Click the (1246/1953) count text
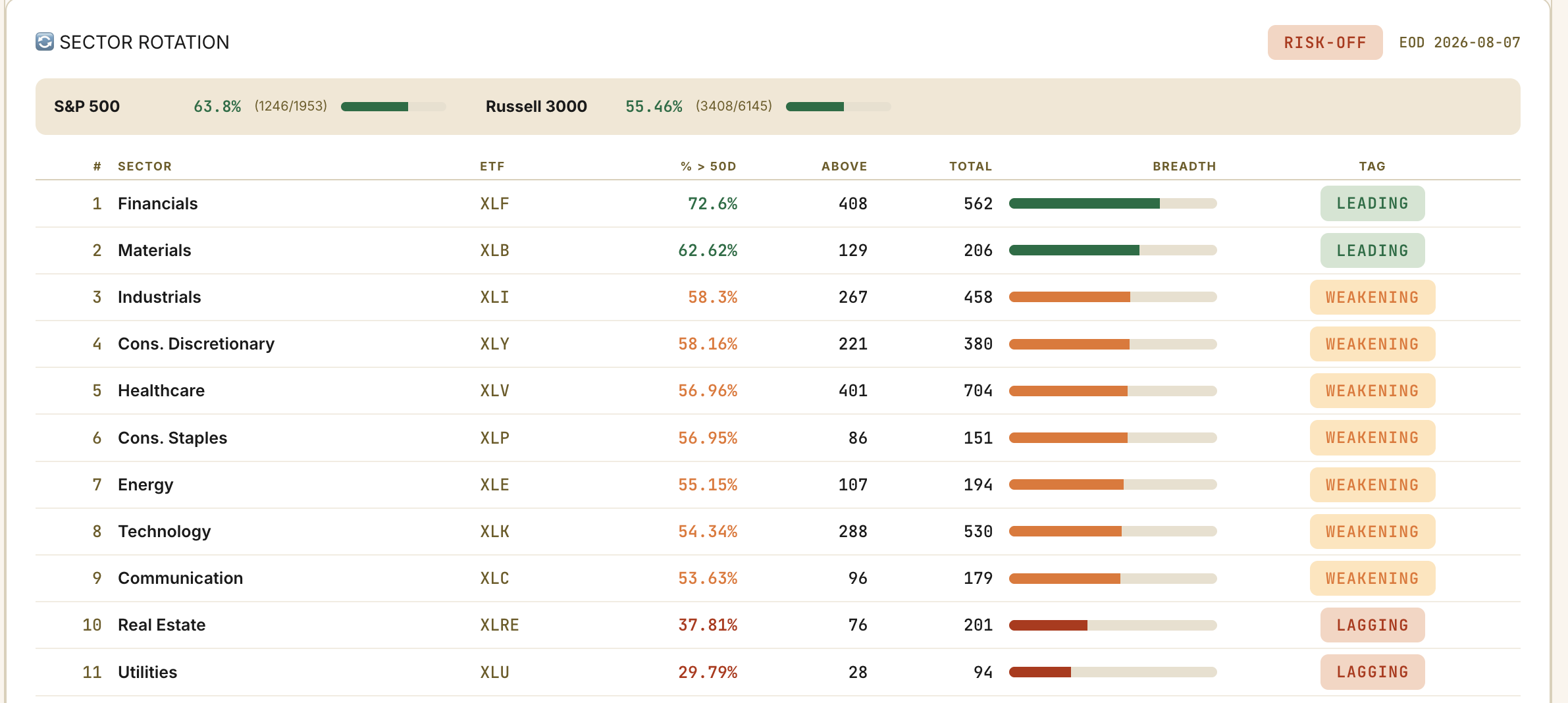The height and width of the screenshot is (703, 1568). click(x=291, y=106)
